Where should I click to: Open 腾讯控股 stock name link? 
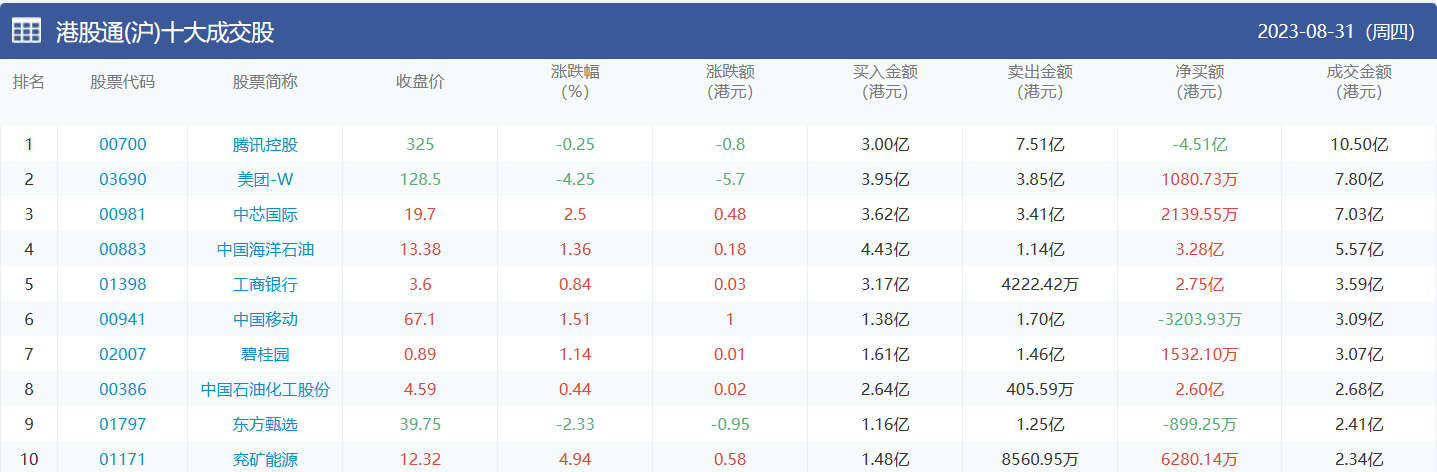click(265, 144)
